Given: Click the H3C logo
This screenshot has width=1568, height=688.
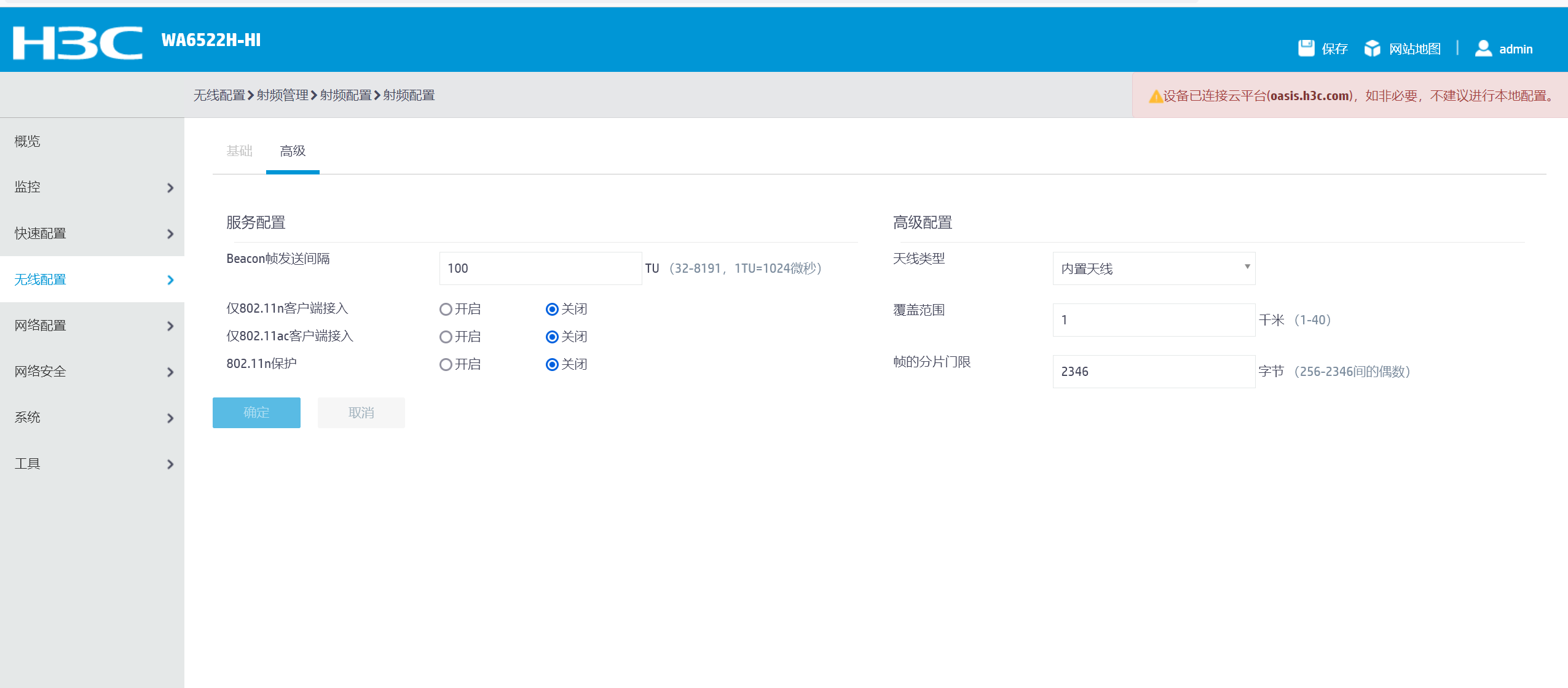Looking at the screenshot, I should pos(77,42).
